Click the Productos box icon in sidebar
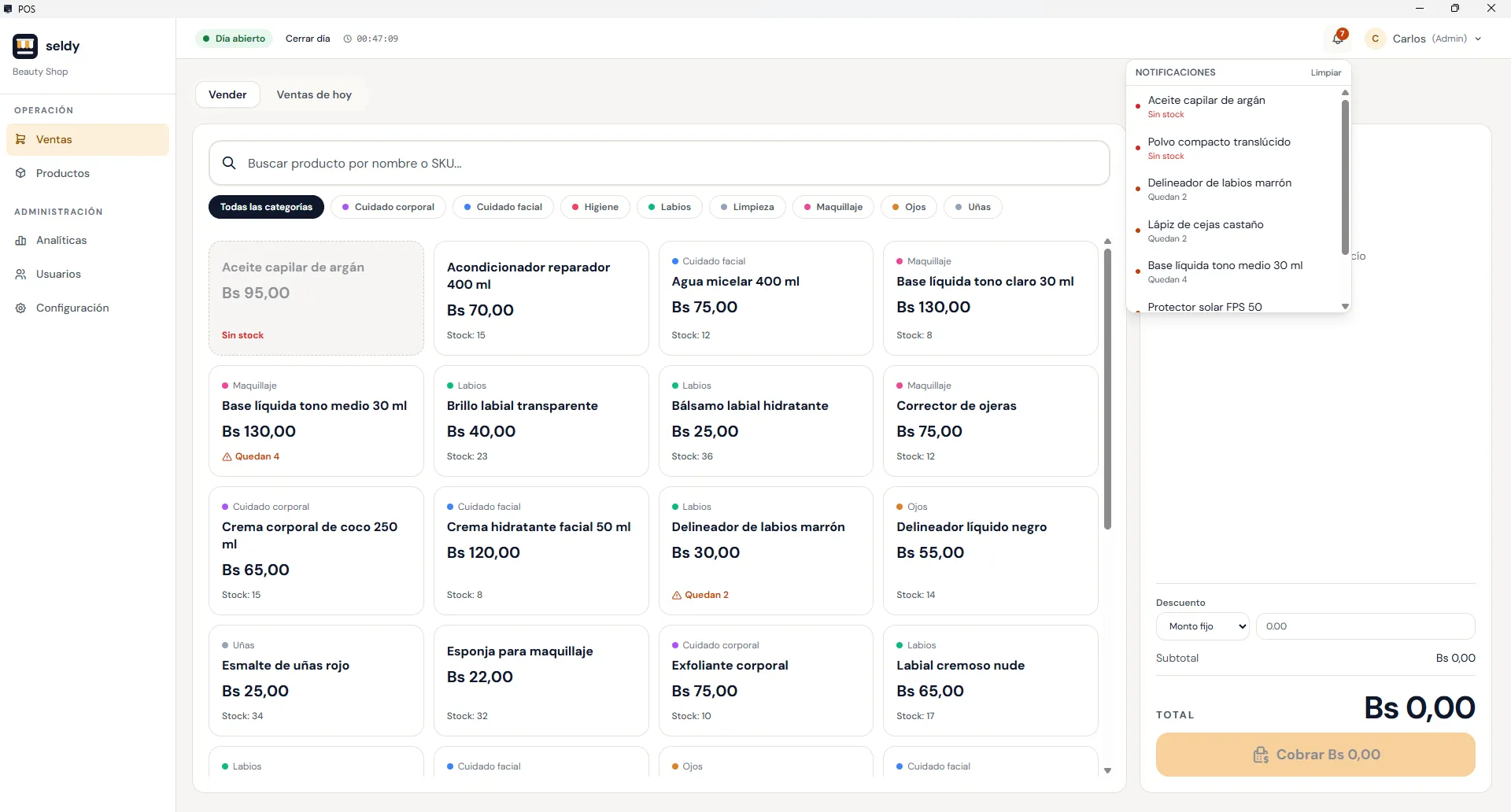1511x812 pixels. pos(21,173)
